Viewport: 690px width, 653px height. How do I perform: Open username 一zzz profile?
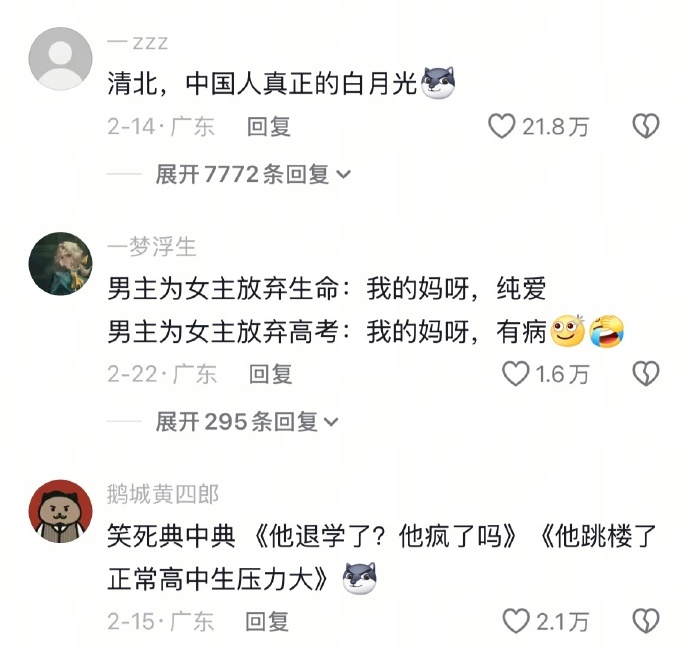pos(138,43)
